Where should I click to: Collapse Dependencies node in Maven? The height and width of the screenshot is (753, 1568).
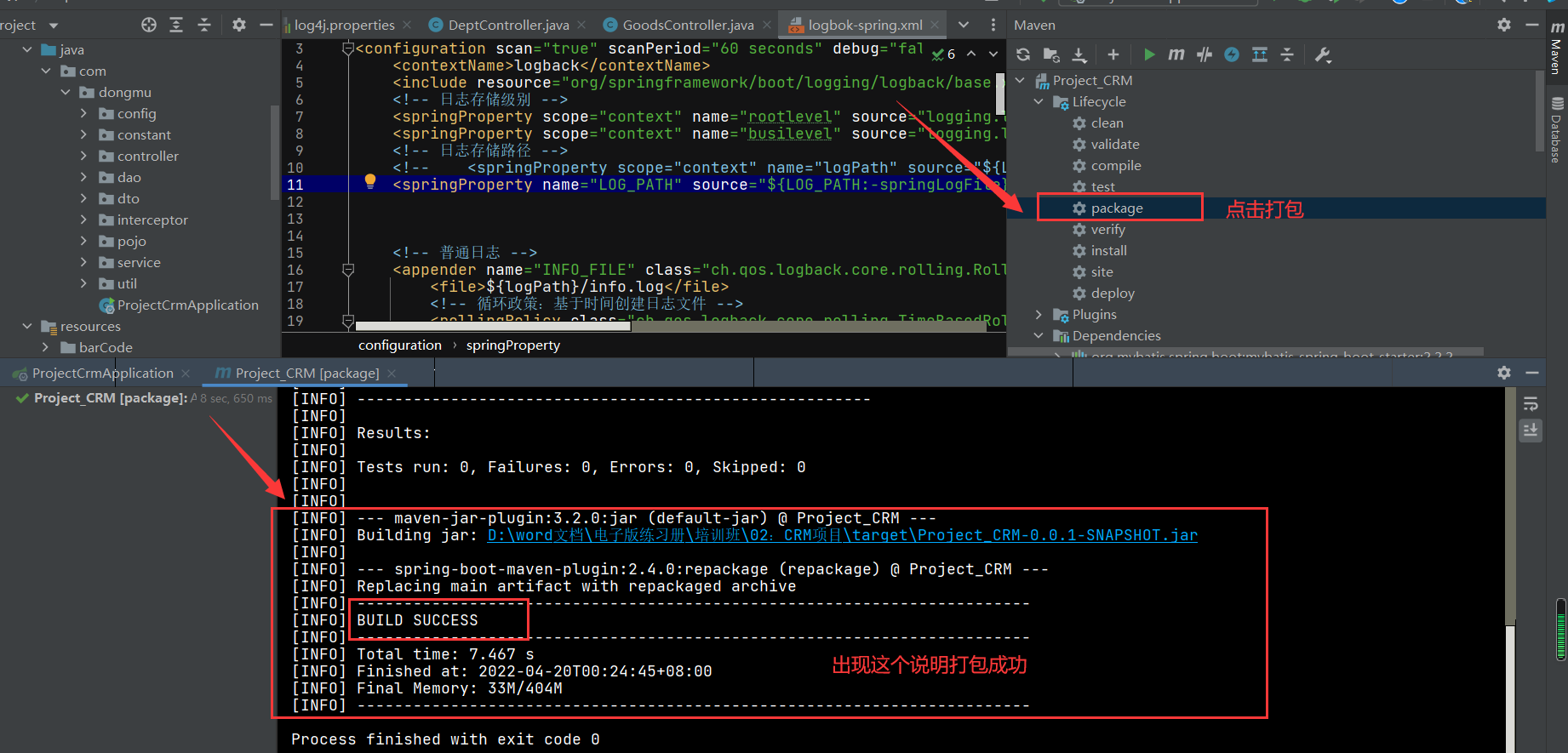click(x=1039, y=336)
